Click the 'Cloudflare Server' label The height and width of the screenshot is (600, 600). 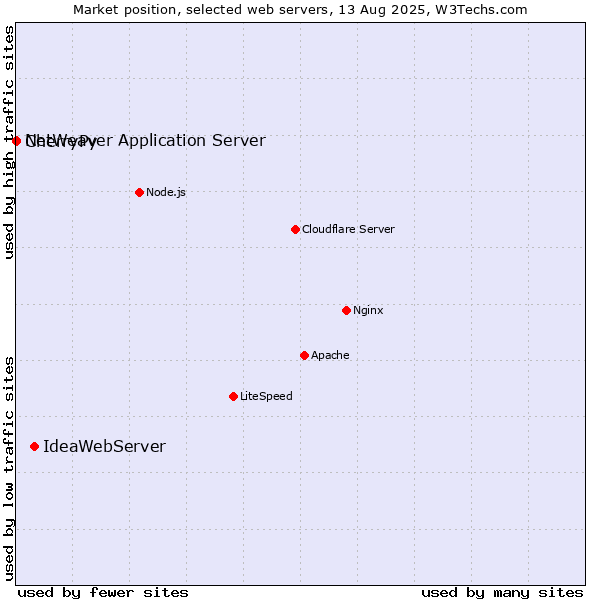pyautogui.click(x=348, y=229)
